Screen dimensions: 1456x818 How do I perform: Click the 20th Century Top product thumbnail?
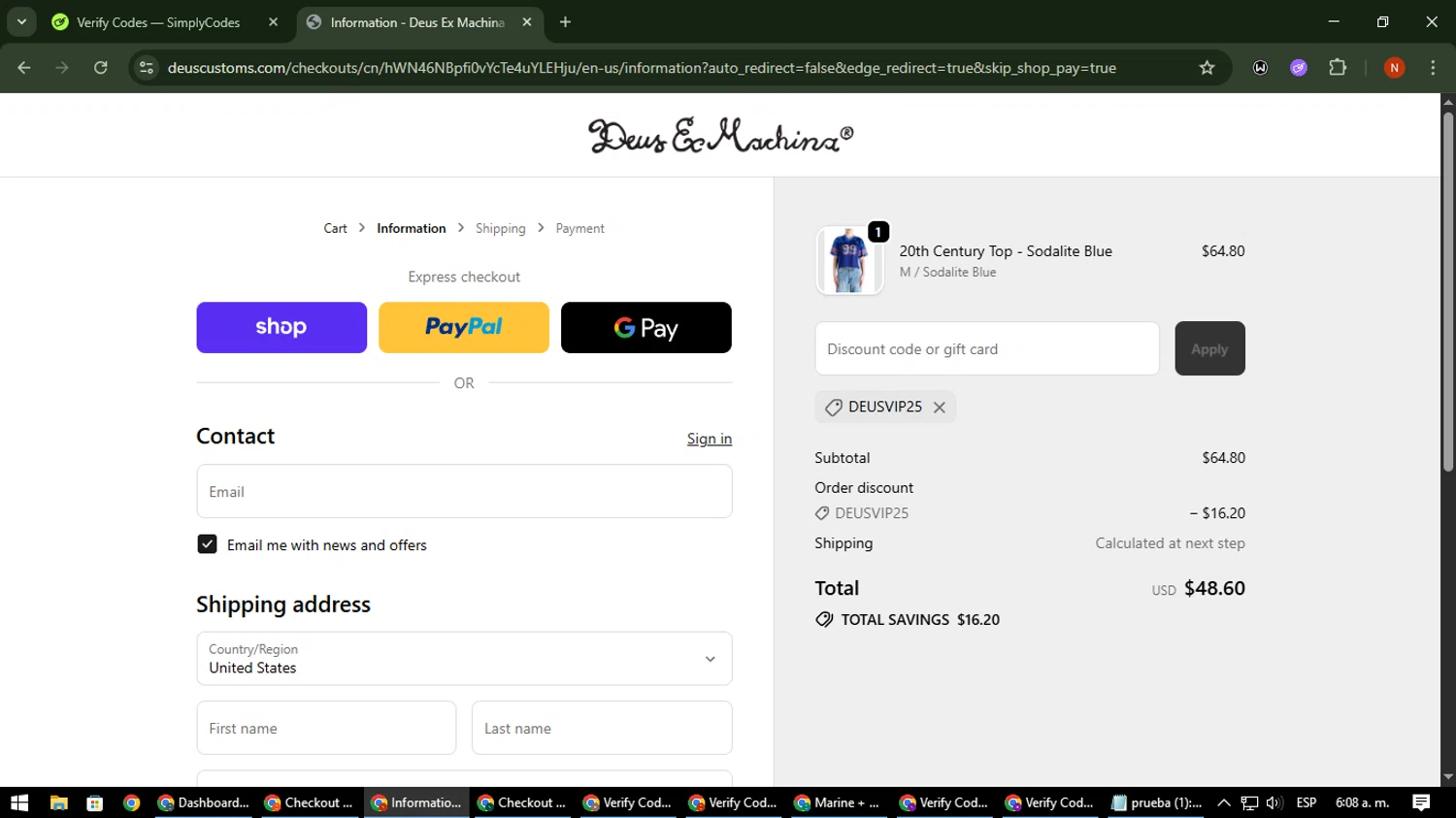[849, 260]
